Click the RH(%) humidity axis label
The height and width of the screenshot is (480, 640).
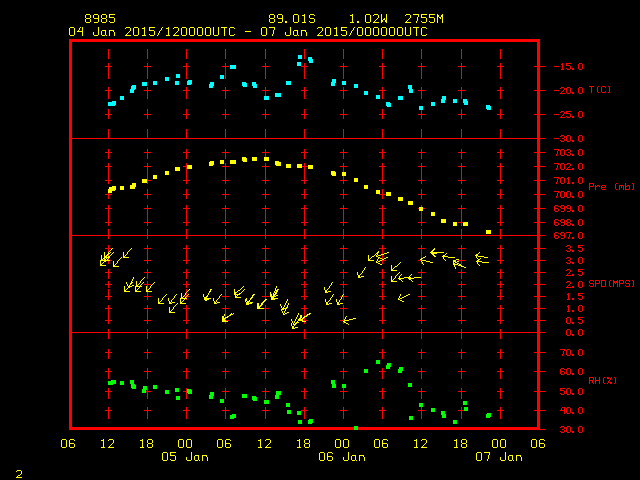coord(602,380)
